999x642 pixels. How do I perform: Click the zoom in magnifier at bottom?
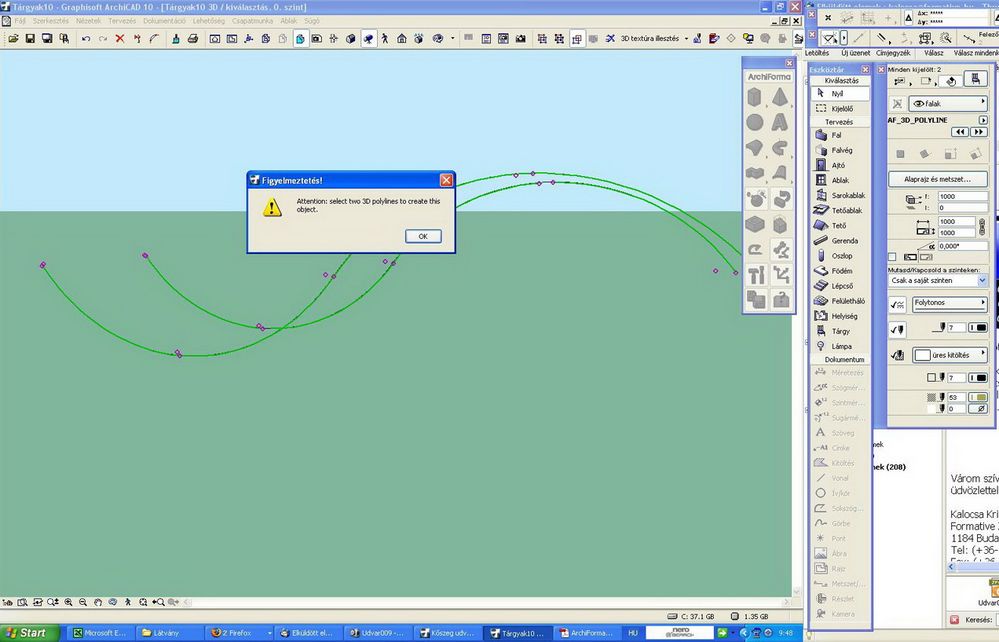68,602
